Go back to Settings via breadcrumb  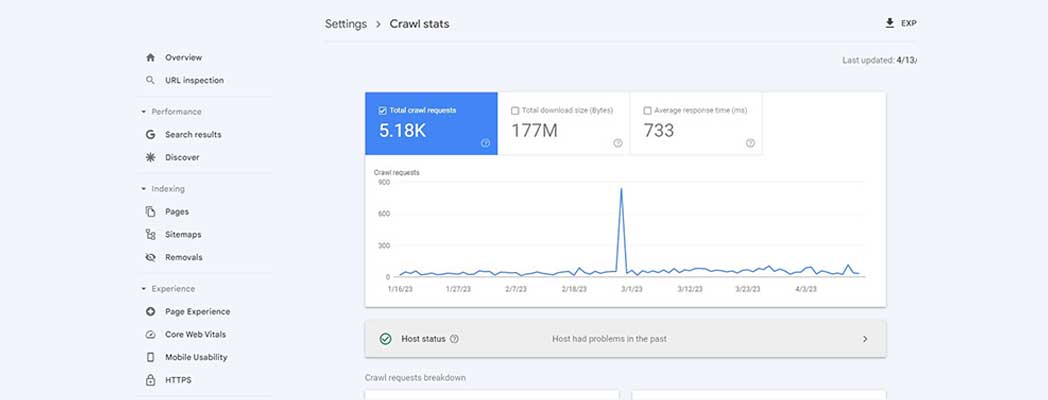pyautogui.click(x=345, y=24)
